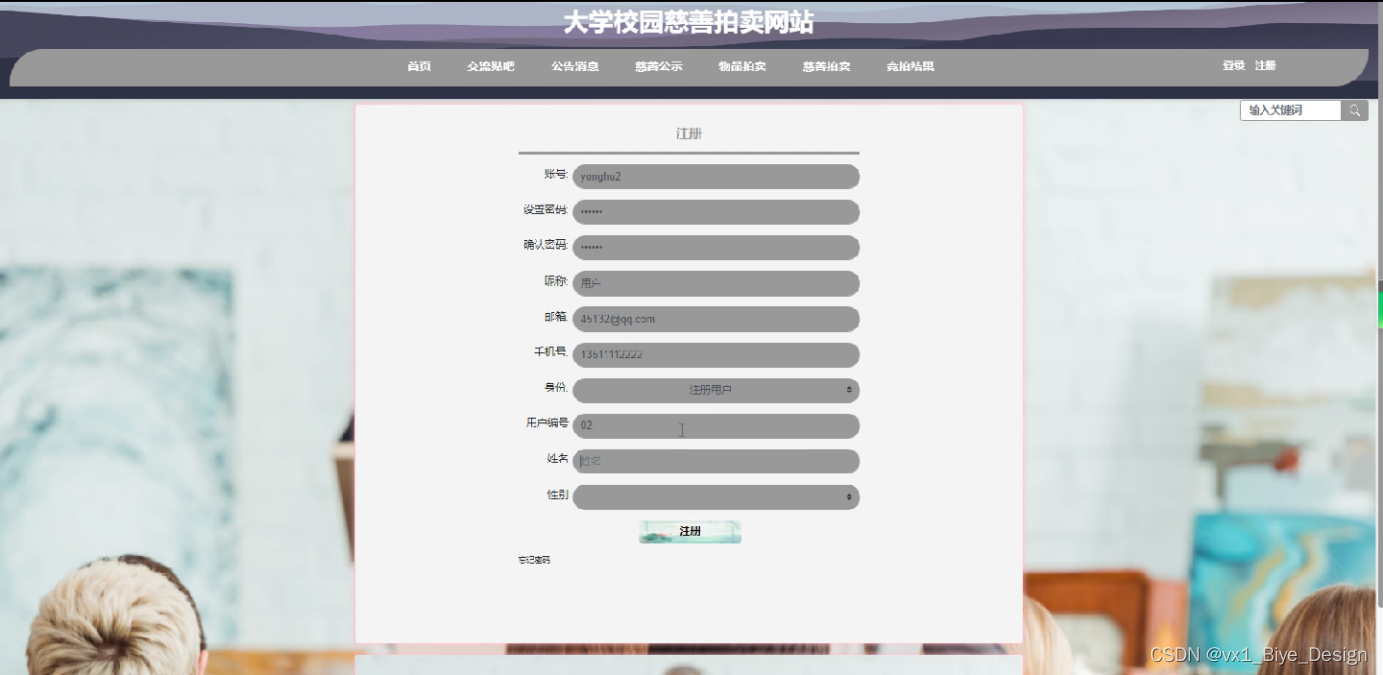Viewport: 1383px width, 675px height.
Task: Click the 用户编号 field showing 02
Action: point(716,426)
